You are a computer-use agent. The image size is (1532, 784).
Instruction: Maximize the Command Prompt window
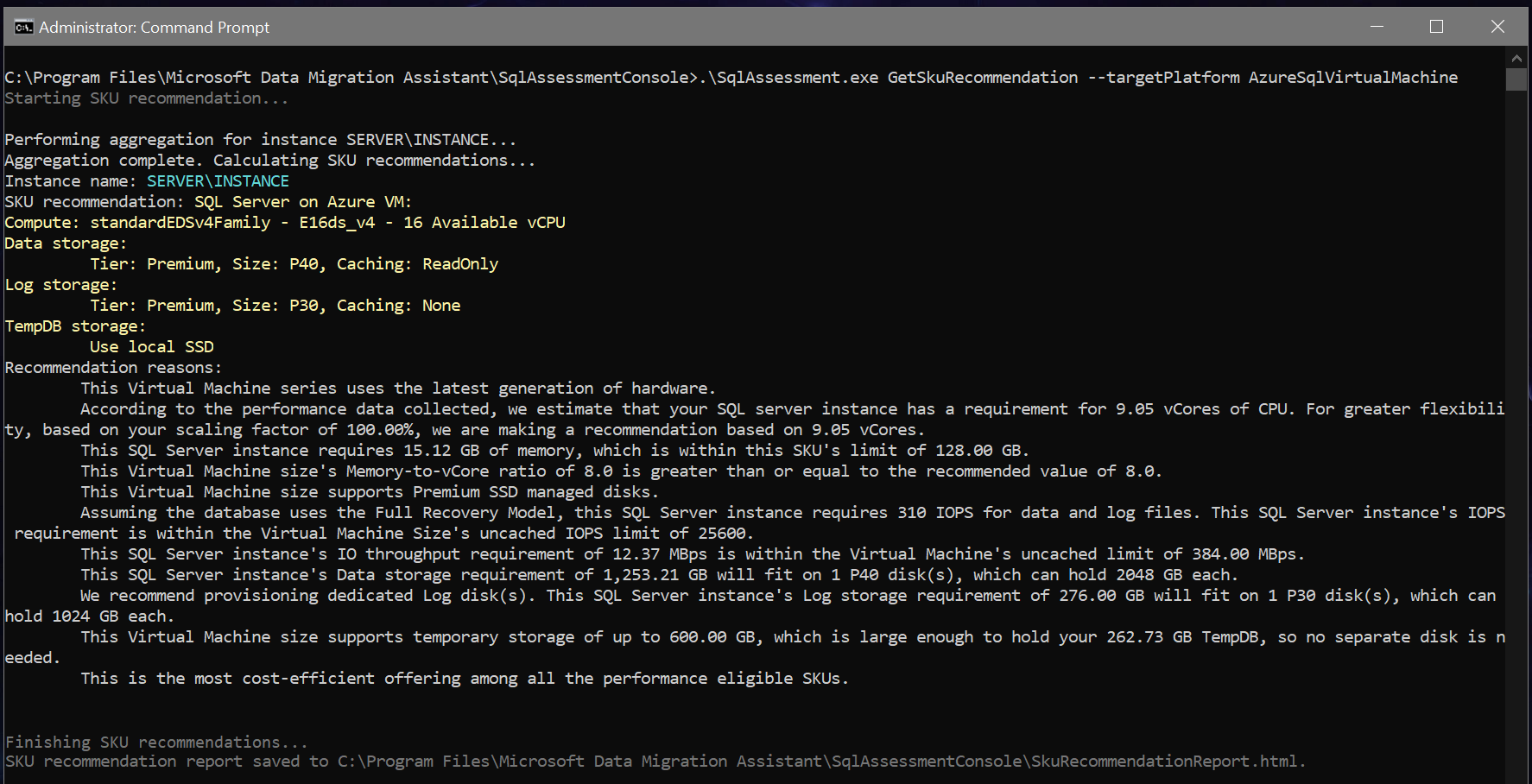click(1437, 27)
